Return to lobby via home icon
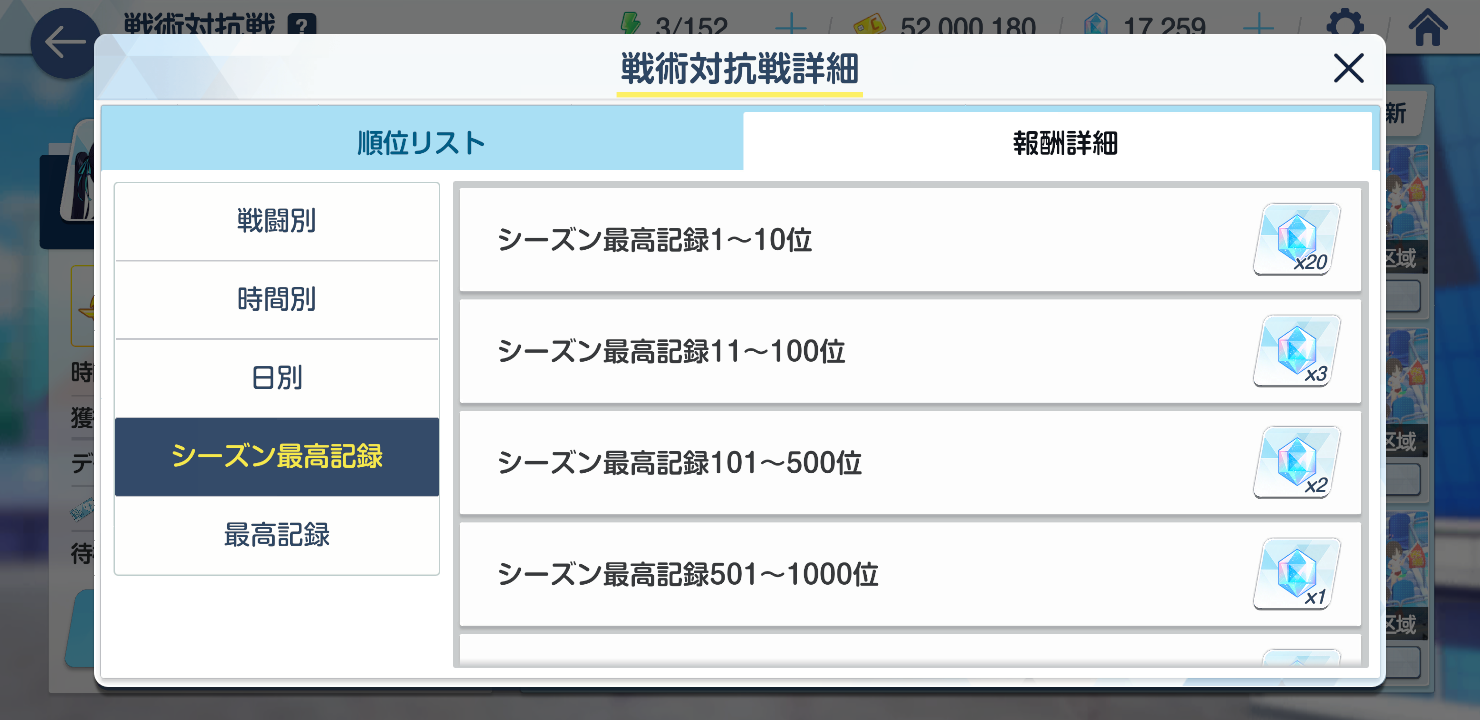 click(1429, 26)
